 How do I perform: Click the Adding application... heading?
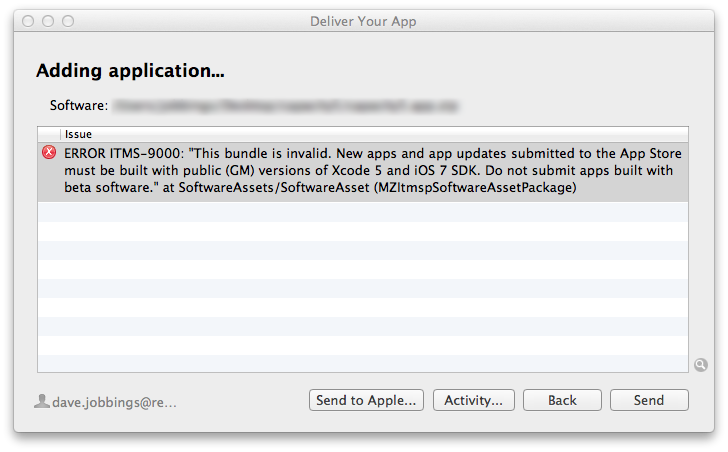tap(130, 71)
